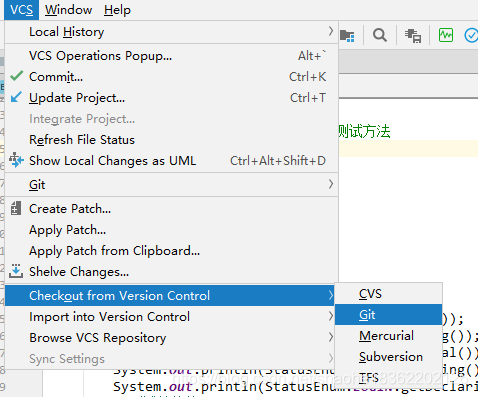Choose Shelve Changes... entry

pyautogui.click(x=171, y=272)
